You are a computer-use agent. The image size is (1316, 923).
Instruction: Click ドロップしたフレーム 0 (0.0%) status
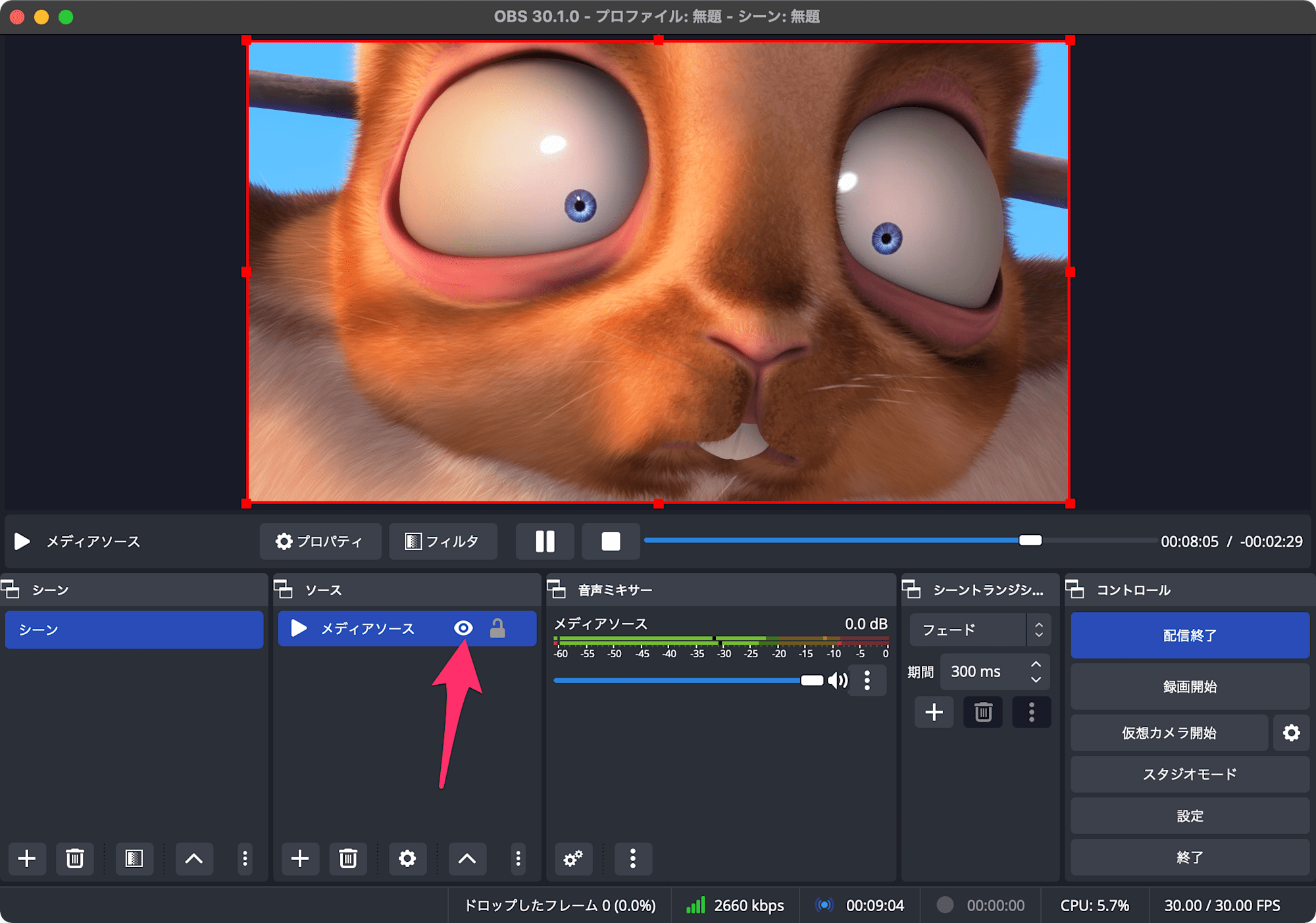560,906
